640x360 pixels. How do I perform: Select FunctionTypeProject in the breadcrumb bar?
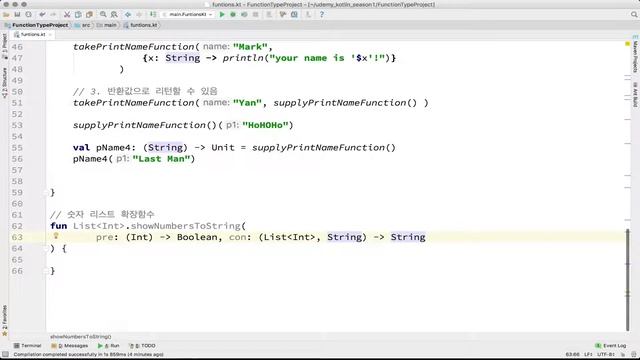tap(36, 25)
